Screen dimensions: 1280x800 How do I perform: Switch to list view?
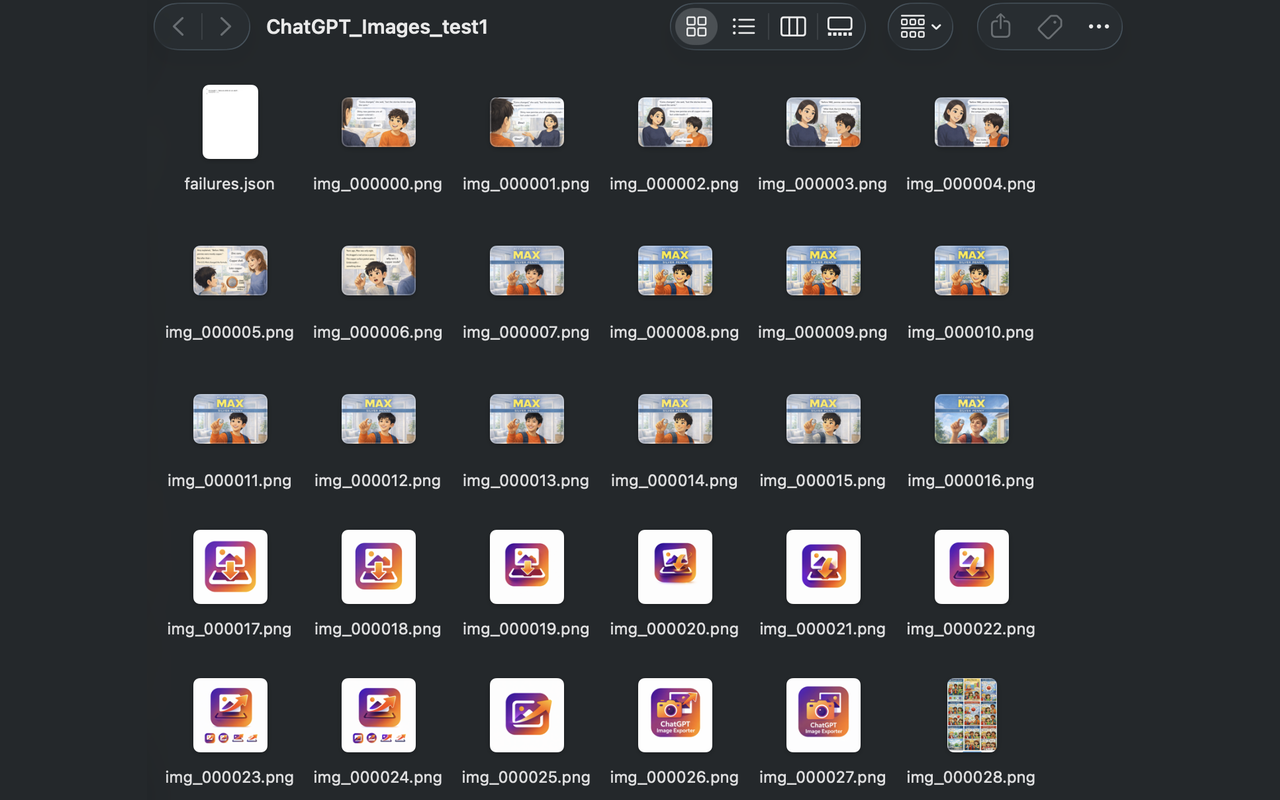(x=744, y=27)
